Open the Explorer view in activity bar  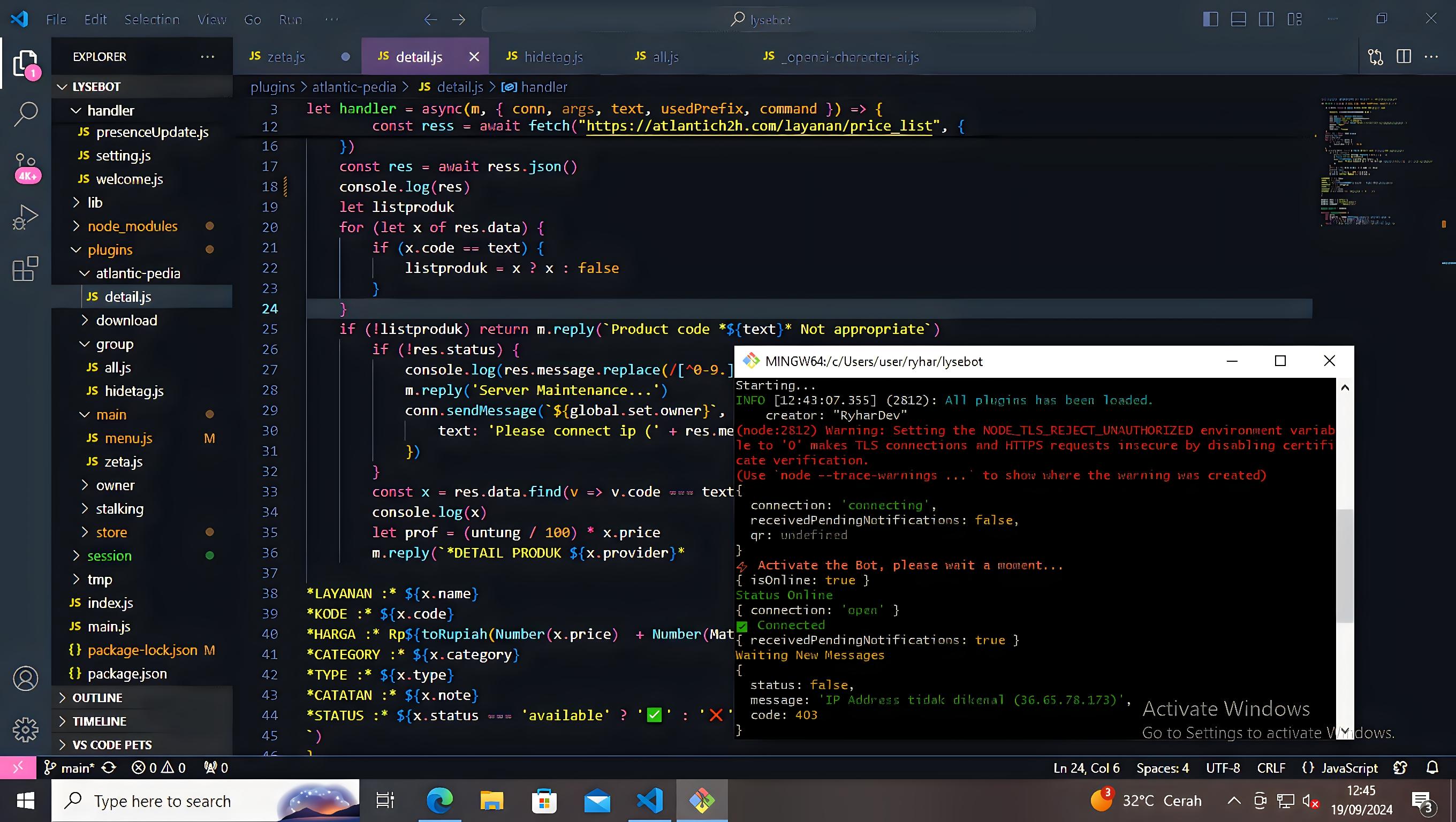coord(26,64)
